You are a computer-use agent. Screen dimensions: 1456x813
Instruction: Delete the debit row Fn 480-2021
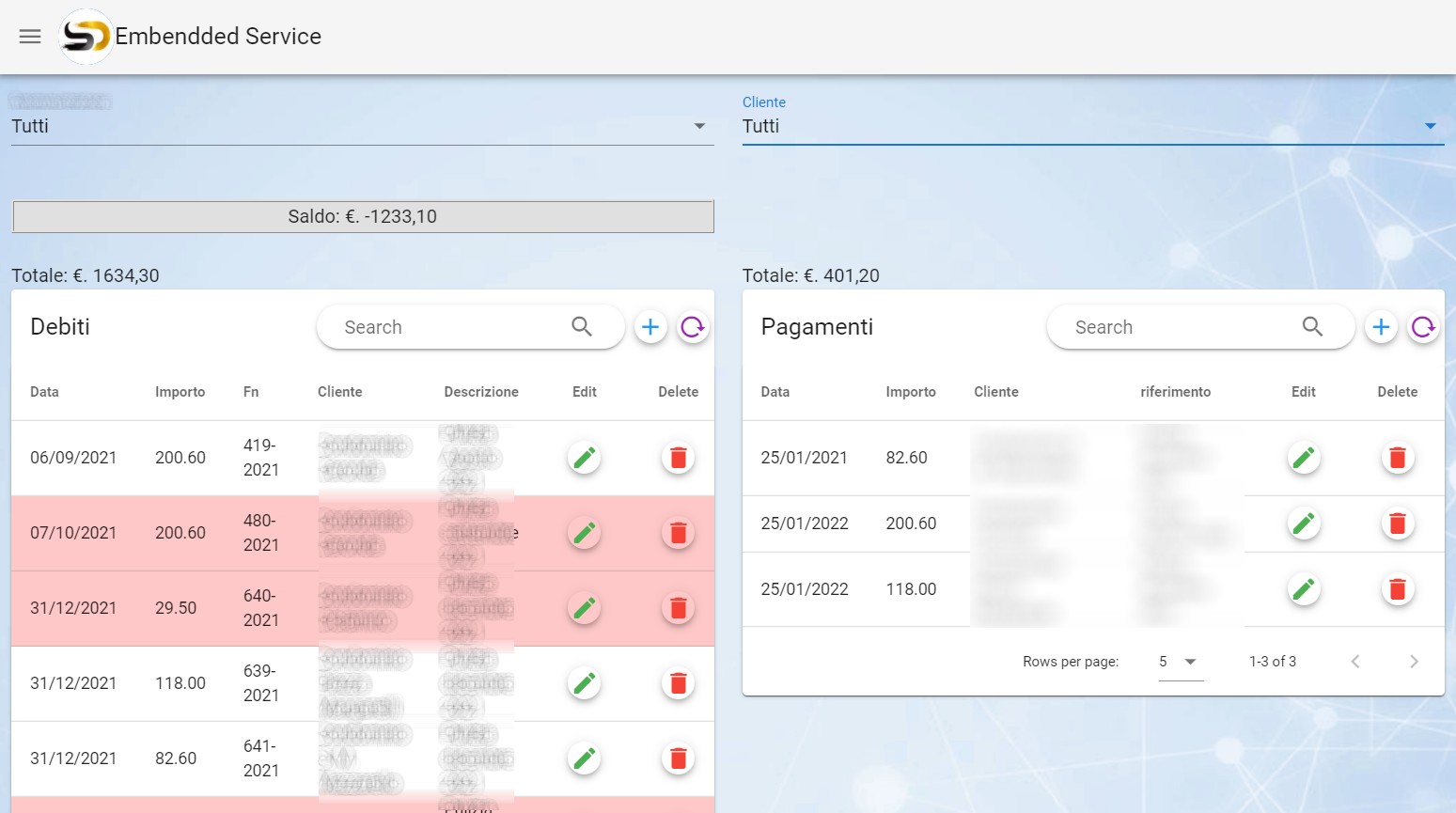pos(678,533)
